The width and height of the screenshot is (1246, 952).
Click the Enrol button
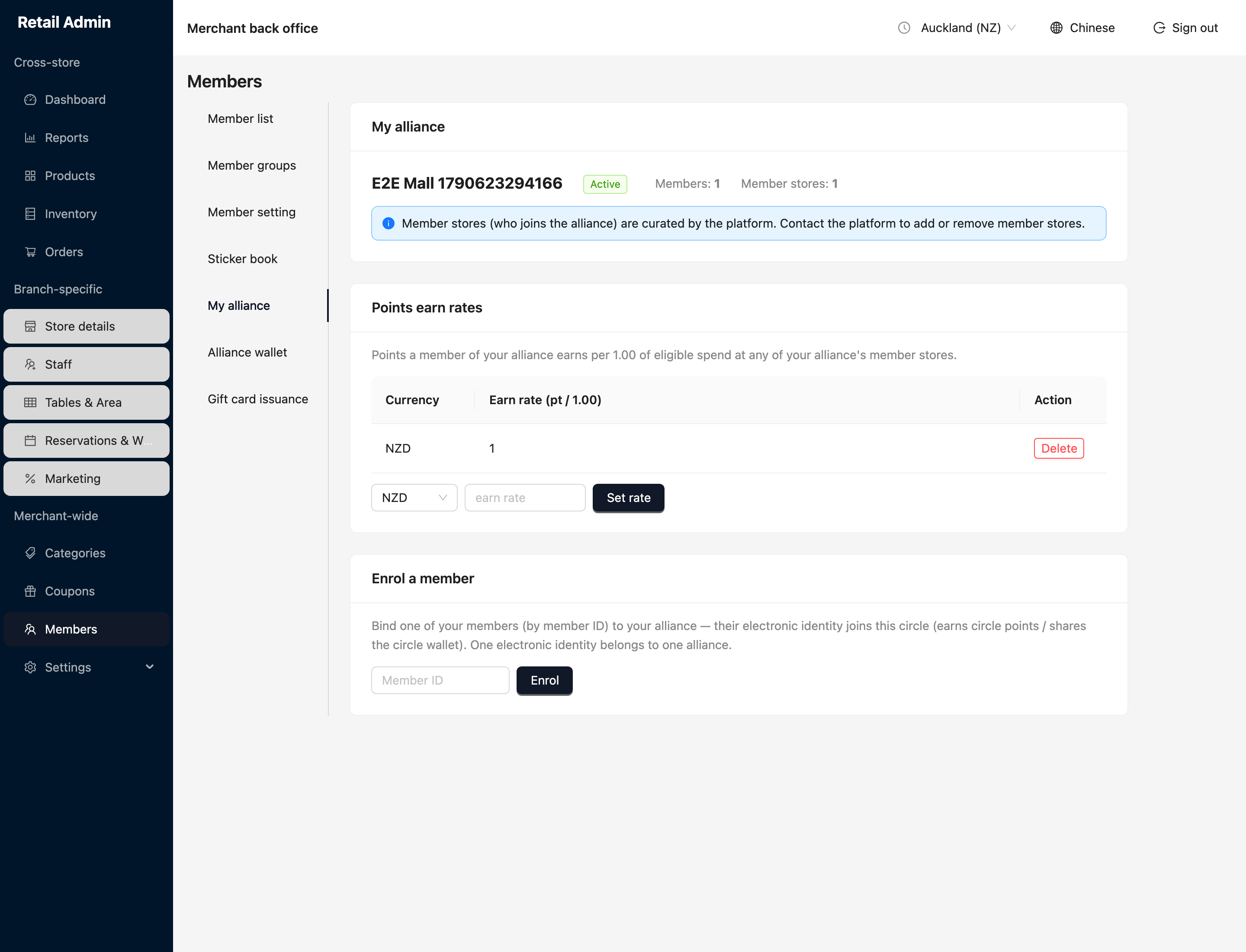pos(545,680)
